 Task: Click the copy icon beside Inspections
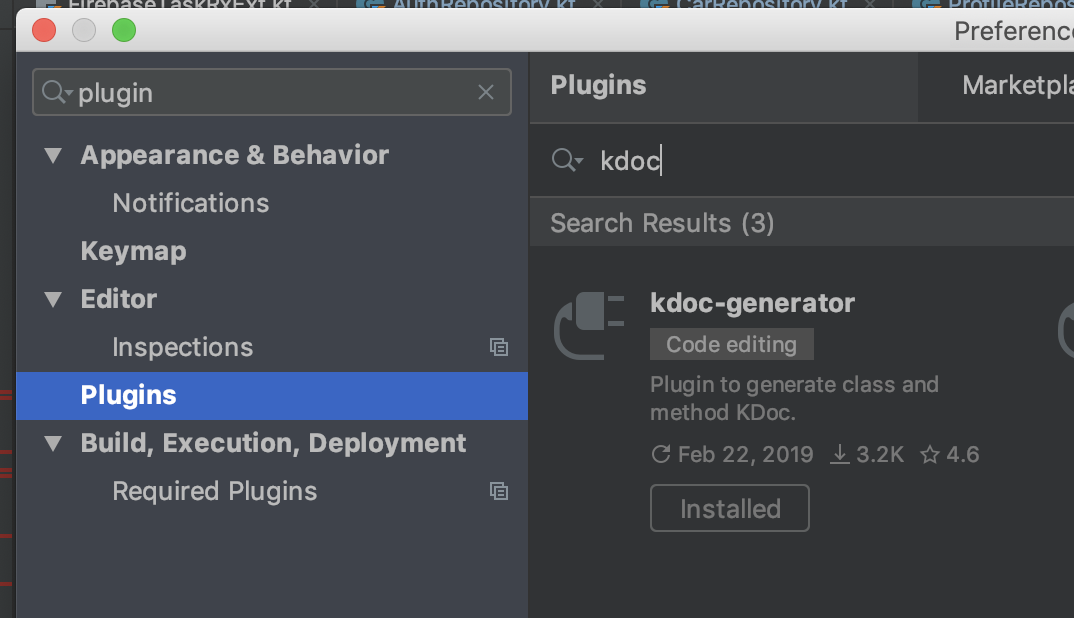(x=499, y=347)
